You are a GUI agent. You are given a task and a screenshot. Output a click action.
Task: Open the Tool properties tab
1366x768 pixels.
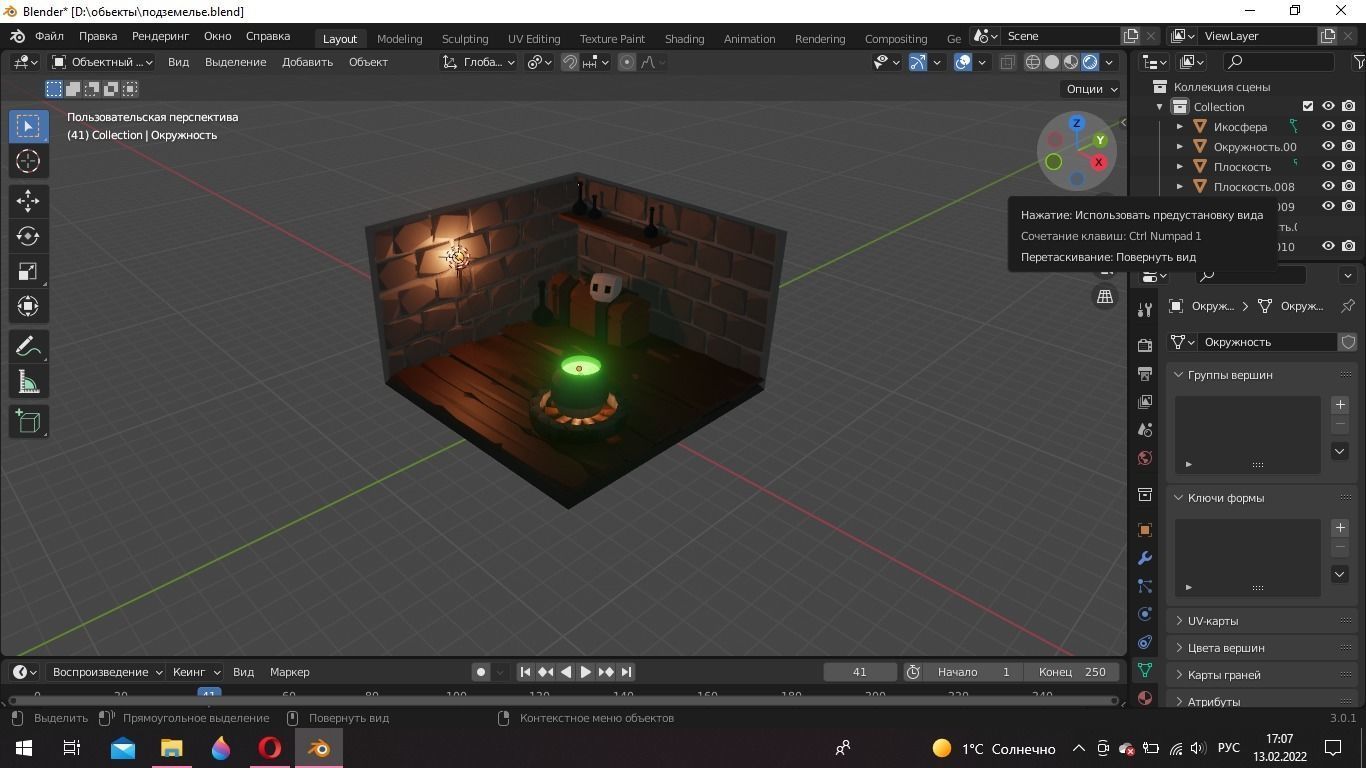pos(1145,310)
